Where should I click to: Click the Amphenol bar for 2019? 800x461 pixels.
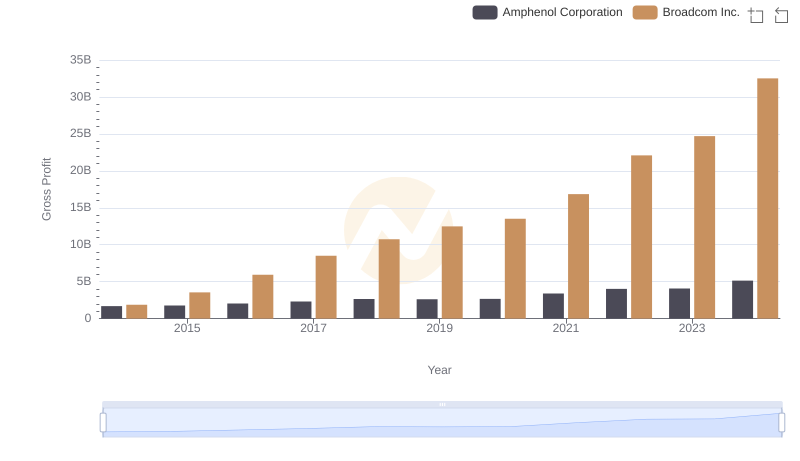point(427,309)
